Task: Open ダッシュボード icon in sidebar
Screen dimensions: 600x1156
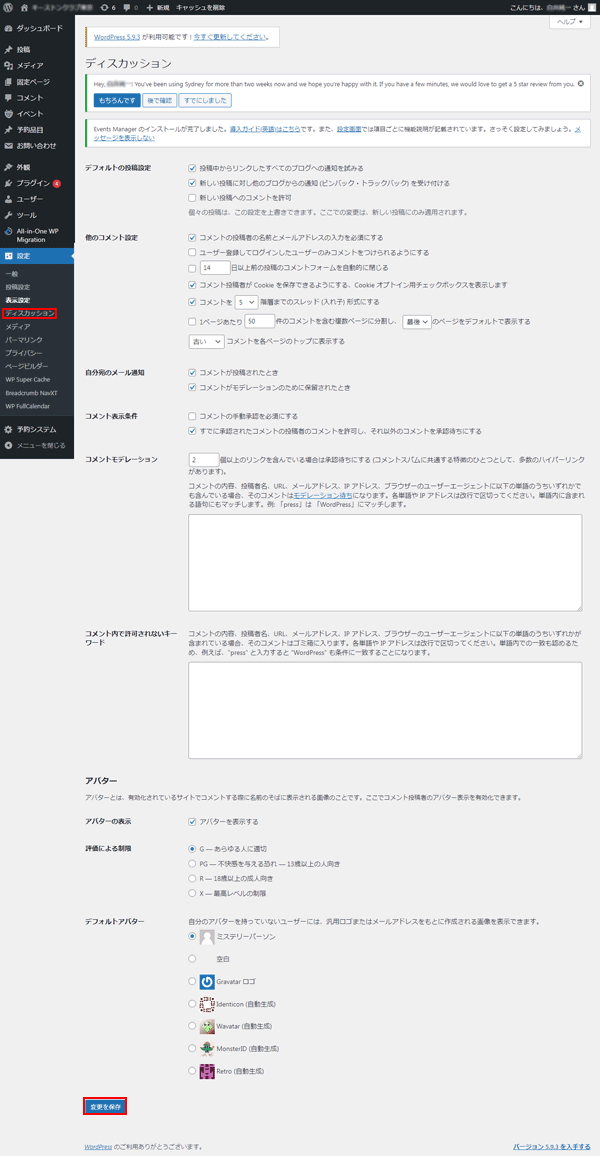Action: 8,28
